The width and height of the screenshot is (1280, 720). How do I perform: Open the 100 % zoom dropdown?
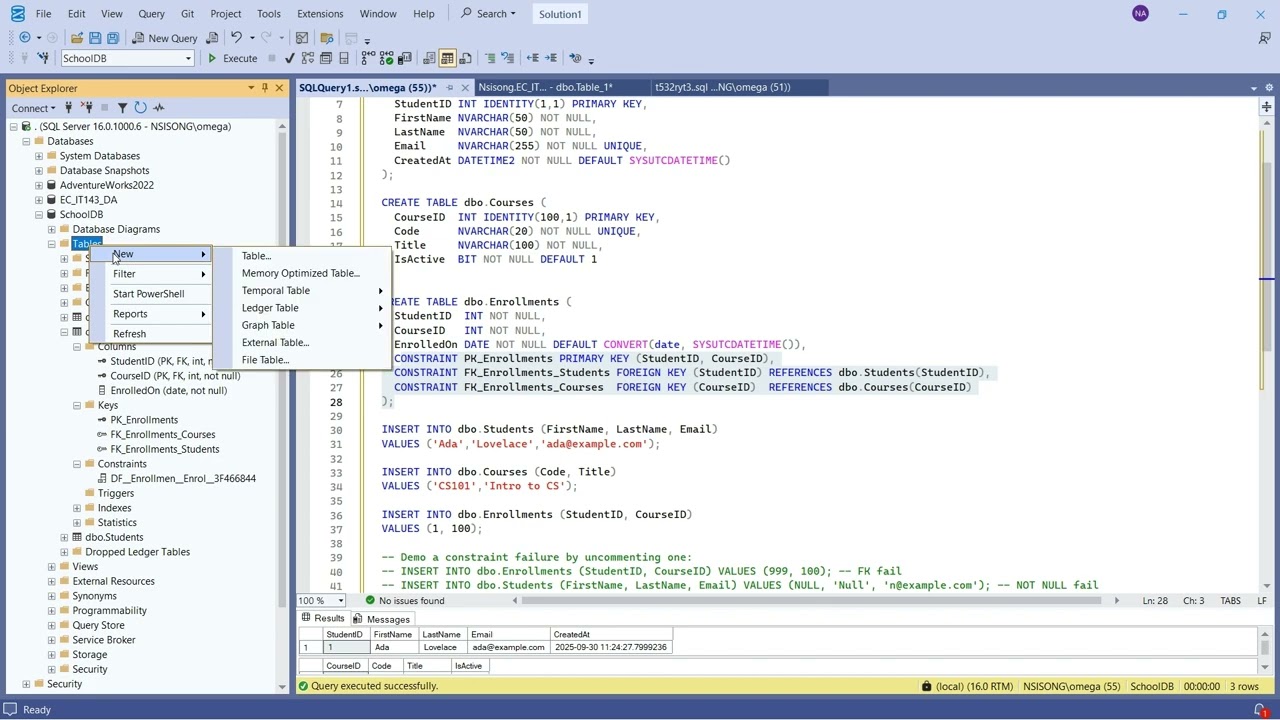point(340,600)
